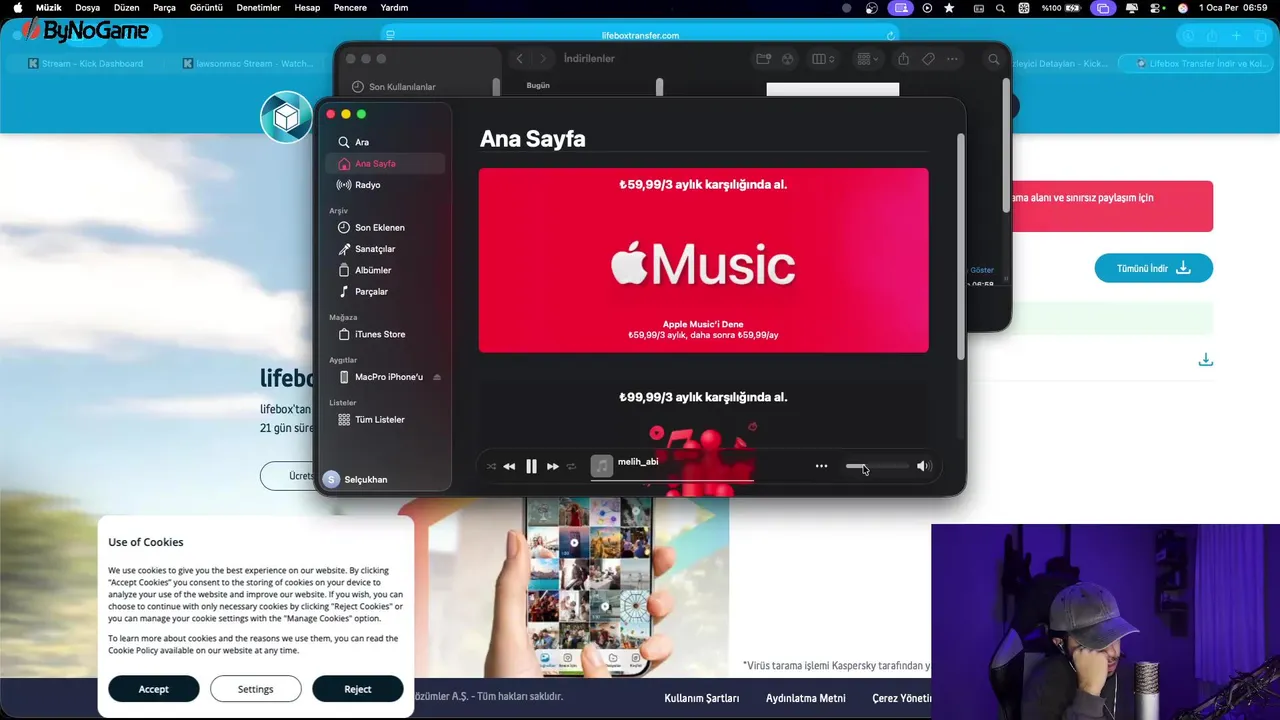Image resolution: width=1280 pixels, height=720 pixels.
Task: Open the player's more options dots
Action: 821,466
